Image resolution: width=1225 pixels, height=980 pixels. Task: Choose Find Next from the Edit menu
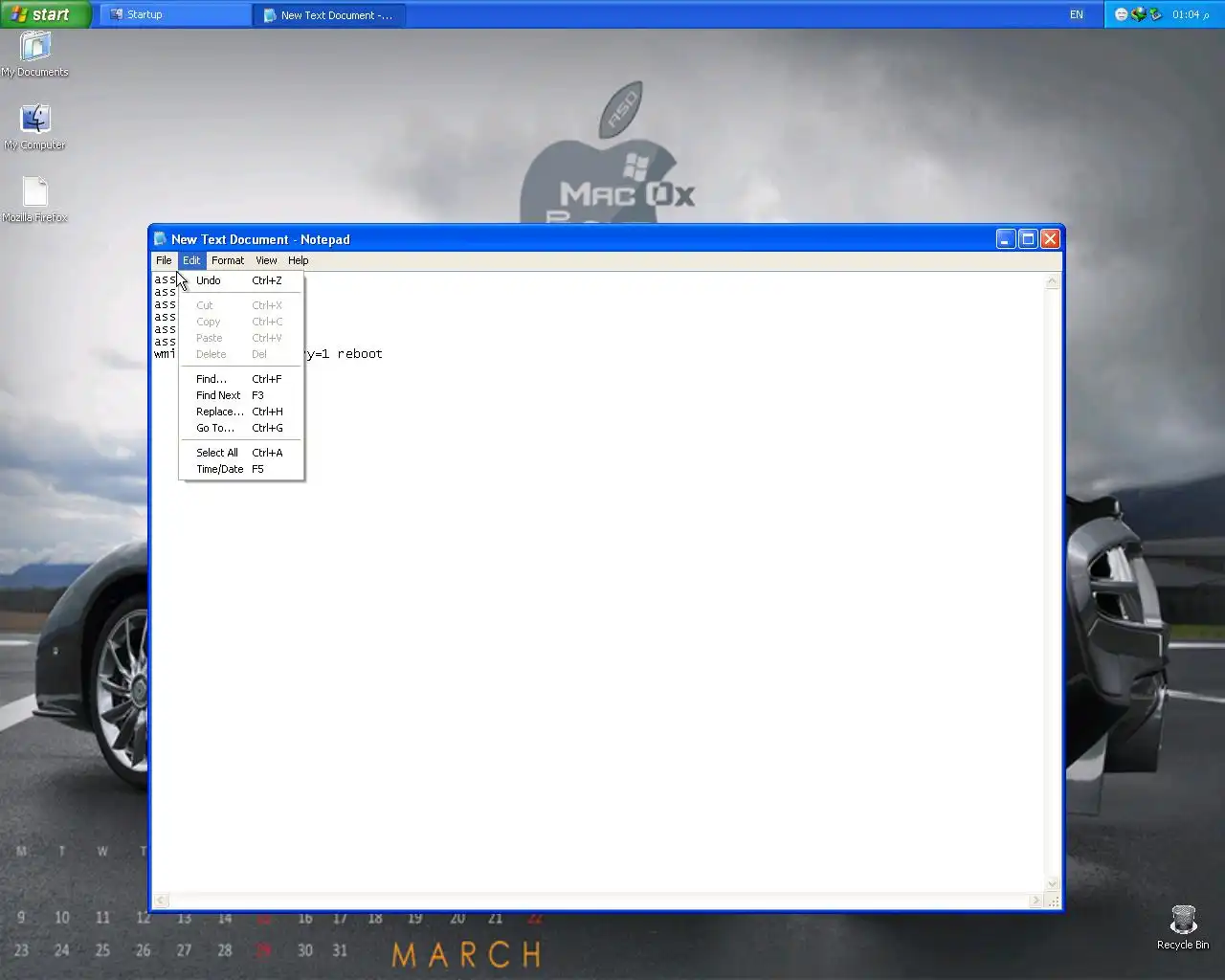(241, 395)
